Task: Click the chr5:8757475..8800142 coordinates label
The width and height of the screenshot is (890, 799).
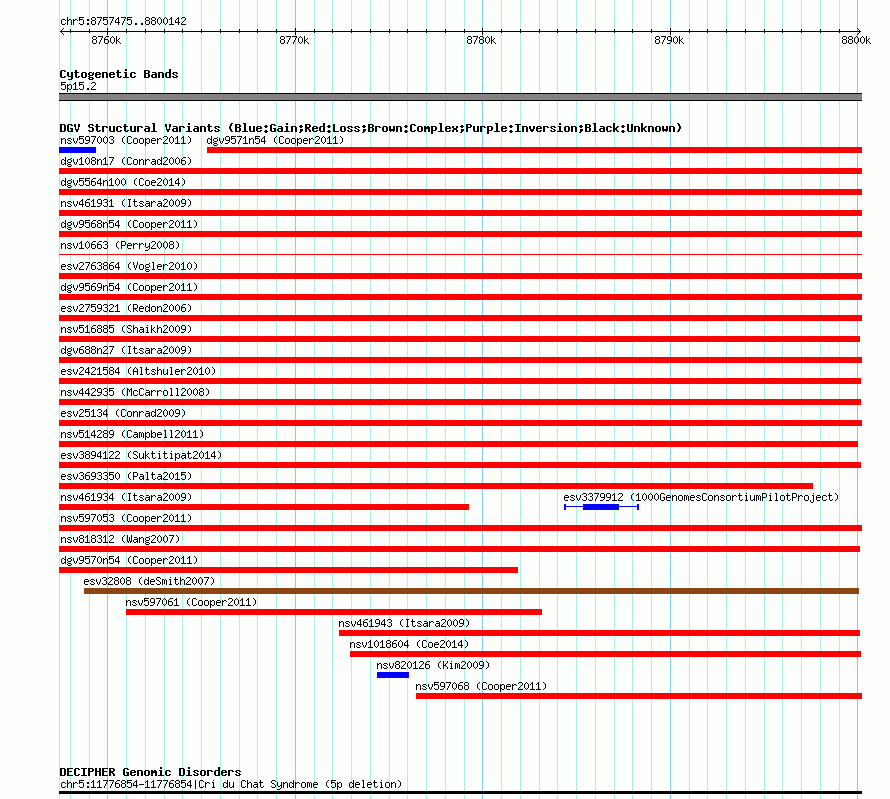Action: [x=123, y=21]
